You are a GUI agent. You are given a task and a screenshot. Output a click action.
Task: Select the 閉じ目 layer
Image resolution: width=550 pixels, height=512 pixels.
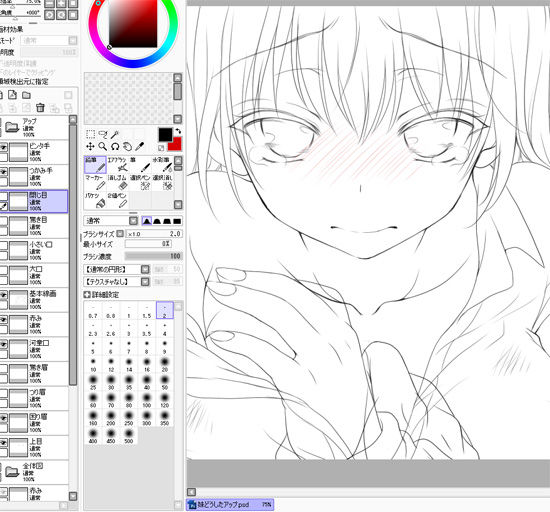34,201
